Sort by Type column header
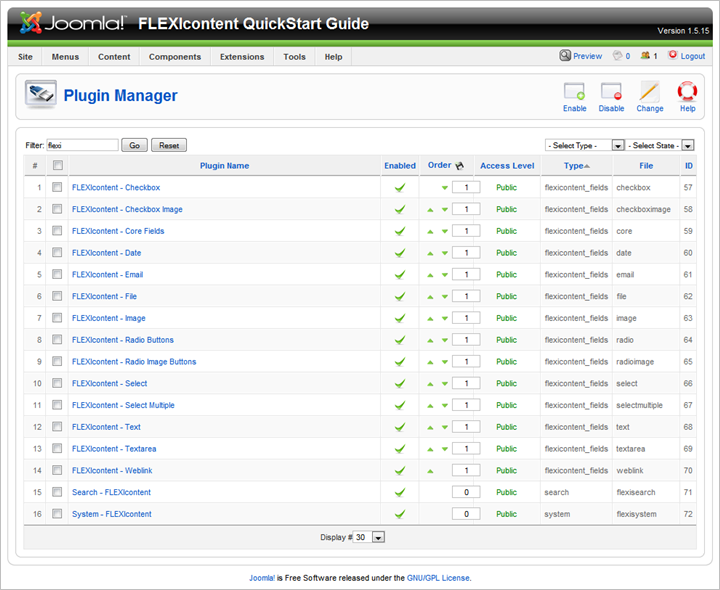The width and height of the screenshot is (720, 590). click(x=574, y=166)
